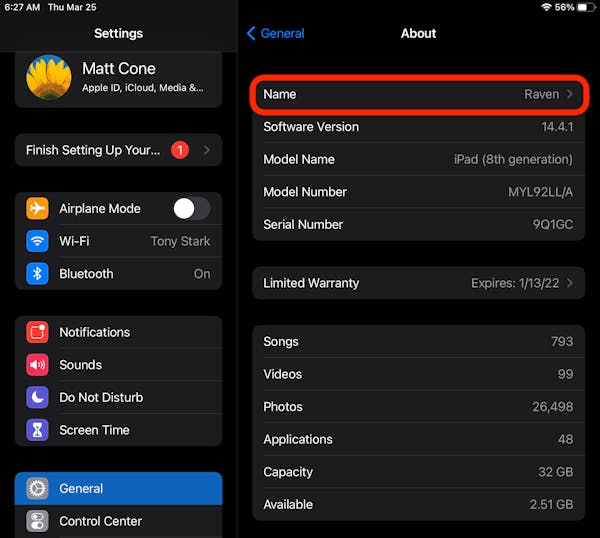Viewport: 600px width, 538px height.
Task: Expand the Name row chevron
Action: (570, 94)
